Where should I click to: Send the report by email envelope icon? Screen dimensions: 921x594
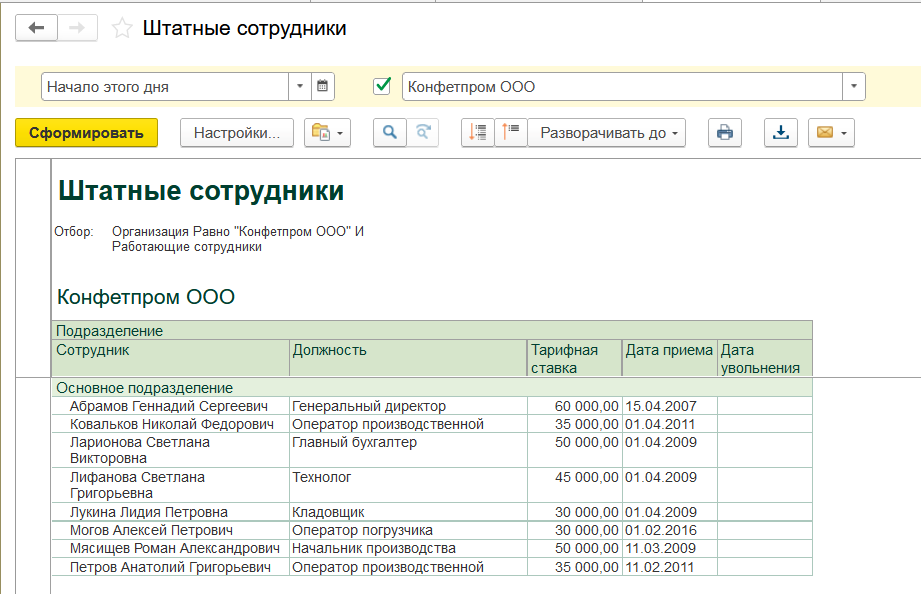click(825, 133)
